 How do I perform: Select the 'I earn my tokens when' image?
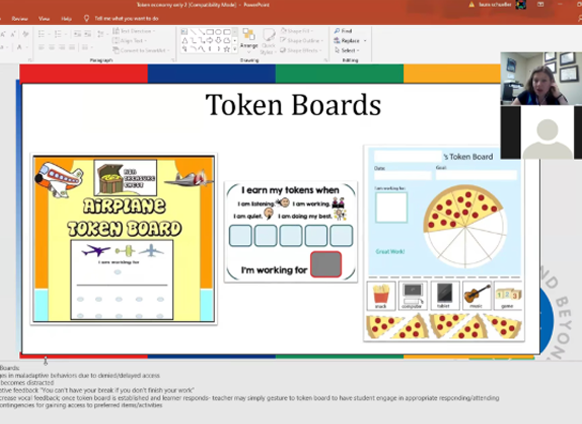[291, 232]
